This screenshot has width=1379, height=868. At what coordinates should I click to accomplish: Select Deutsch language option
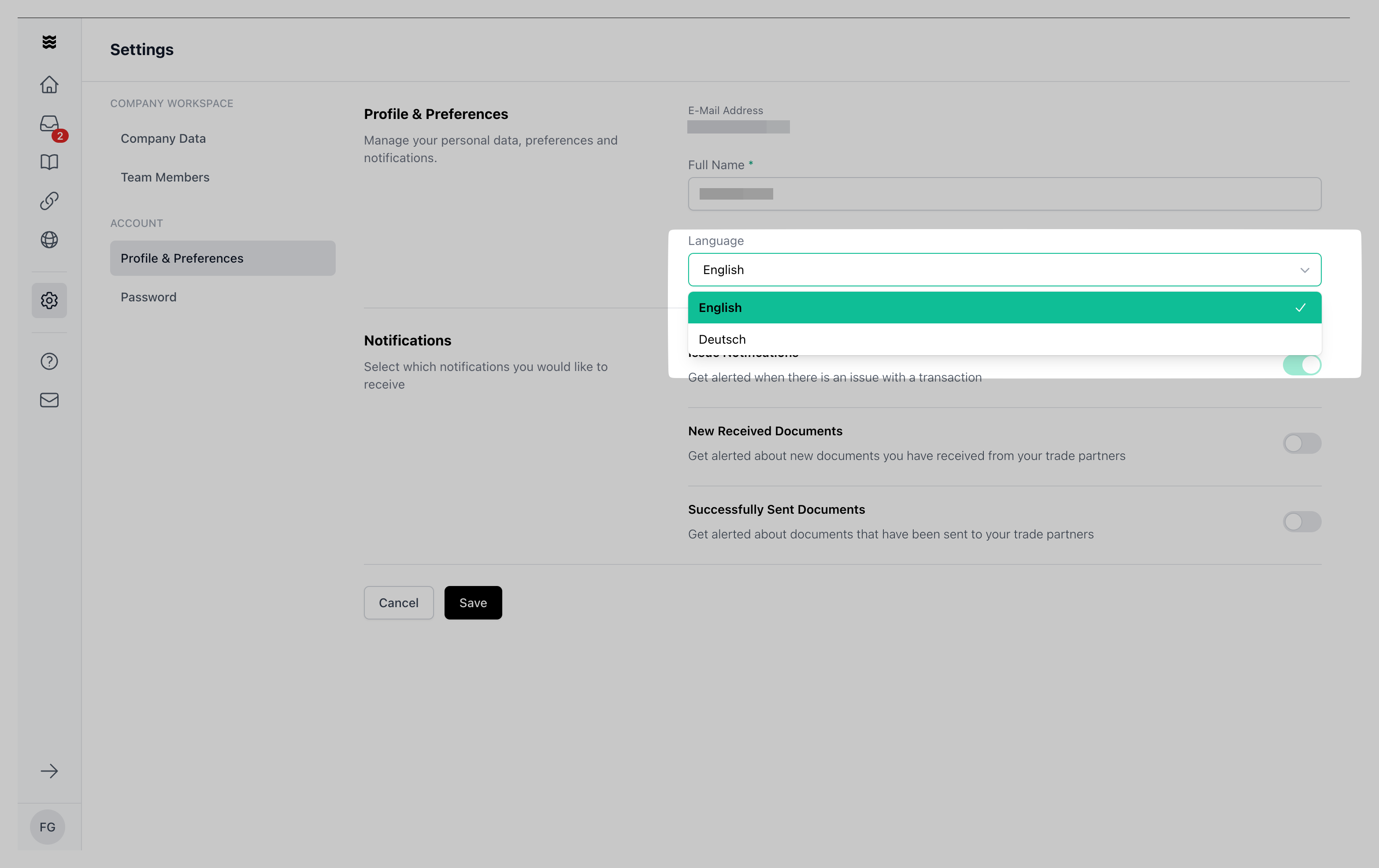tap(1005, 340)
